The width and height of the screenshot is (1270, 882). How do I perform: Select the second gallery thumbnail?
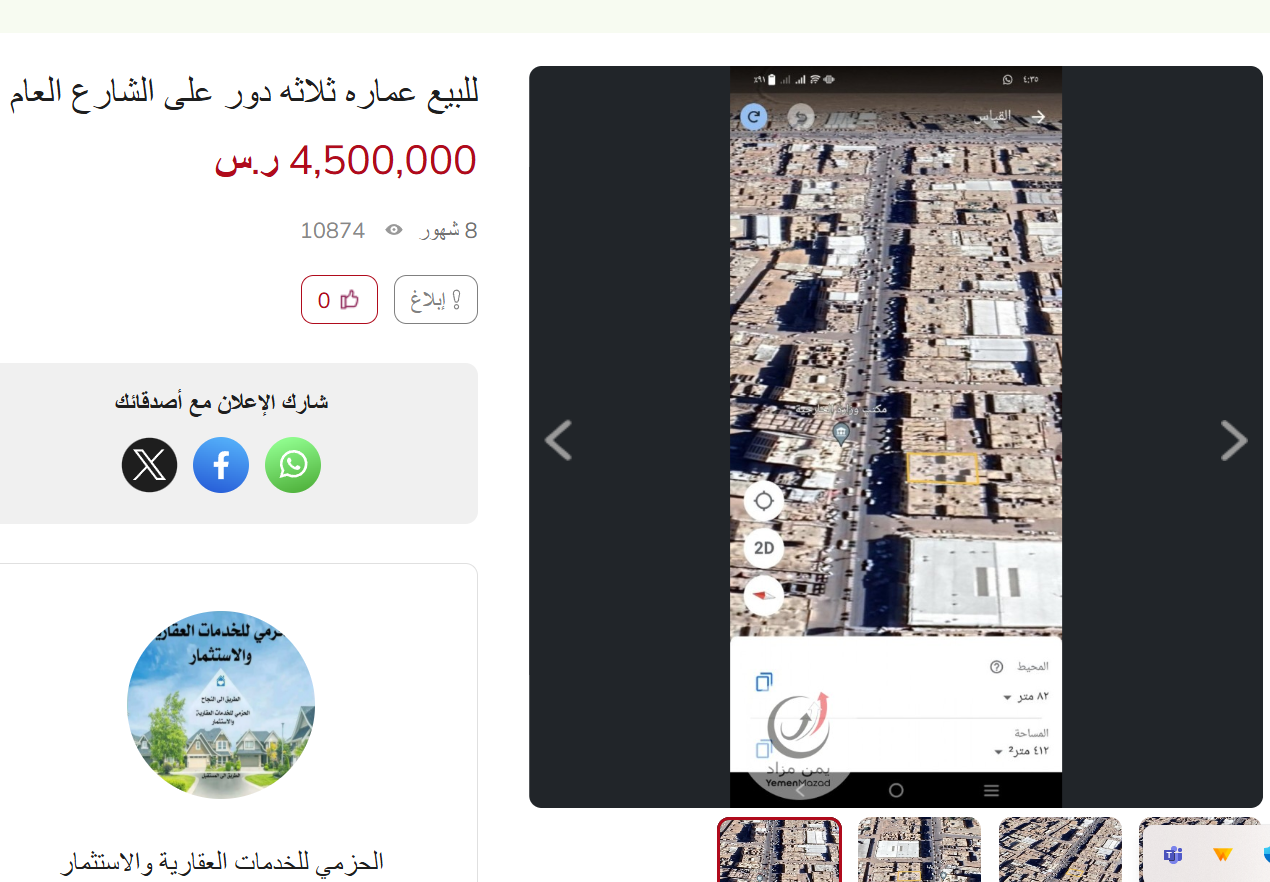(x=919, y=850)
